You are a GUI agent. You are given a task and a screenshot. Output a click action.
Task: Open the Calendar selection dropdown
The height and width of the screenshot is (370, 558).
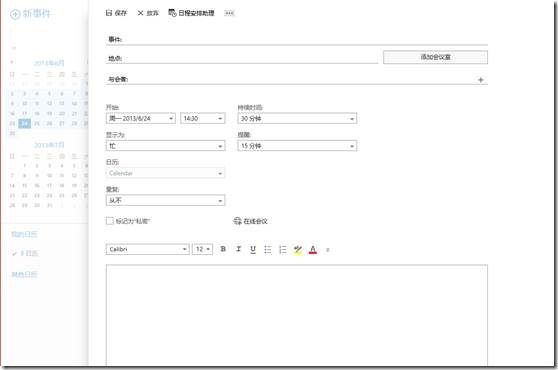165,173
